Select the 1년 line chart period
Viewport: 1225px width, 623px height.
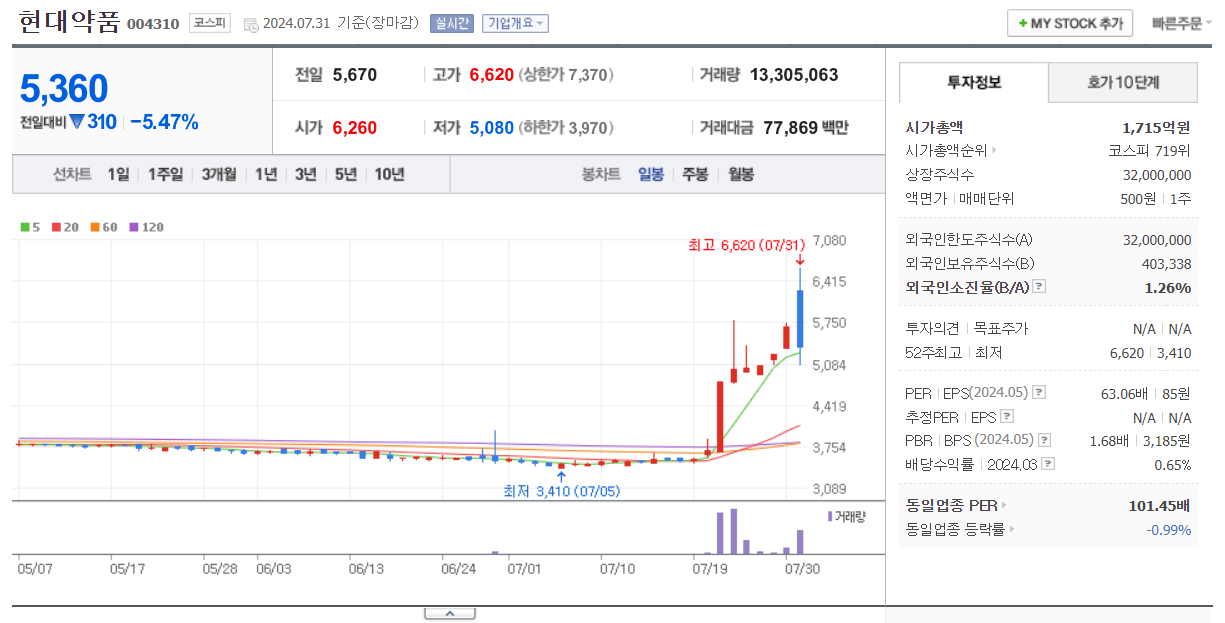point(266,174)
